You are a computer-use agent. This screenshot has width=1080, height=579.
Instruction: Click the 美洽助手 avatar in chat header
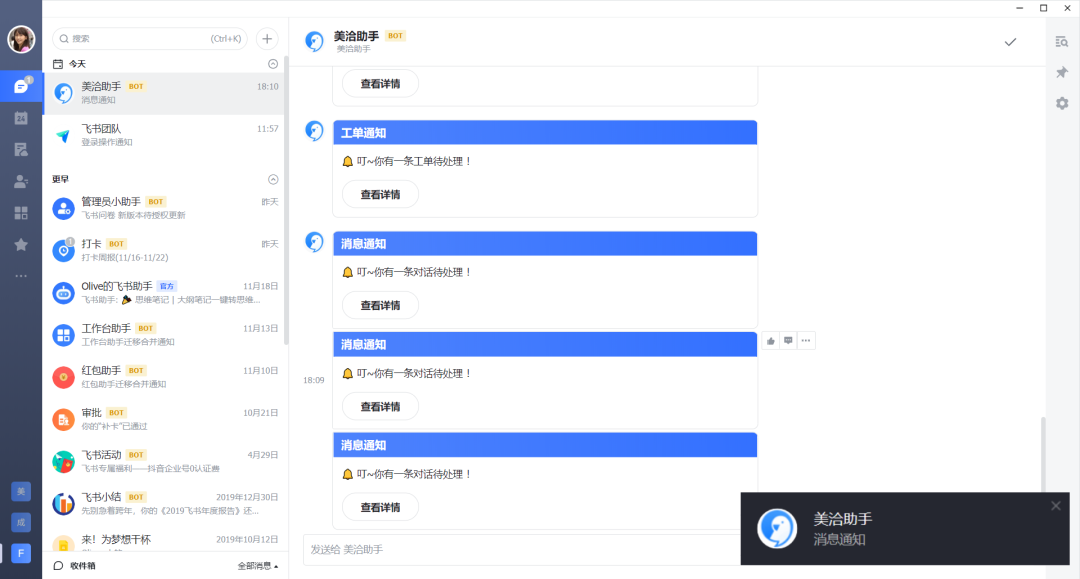click(x=314, y=41)
